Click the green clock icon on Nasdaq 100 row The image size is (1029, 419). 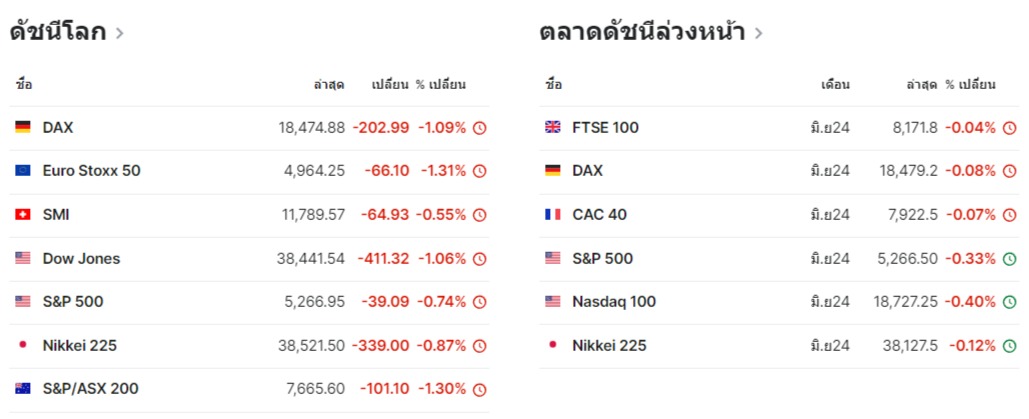[x=1009, y=302]
